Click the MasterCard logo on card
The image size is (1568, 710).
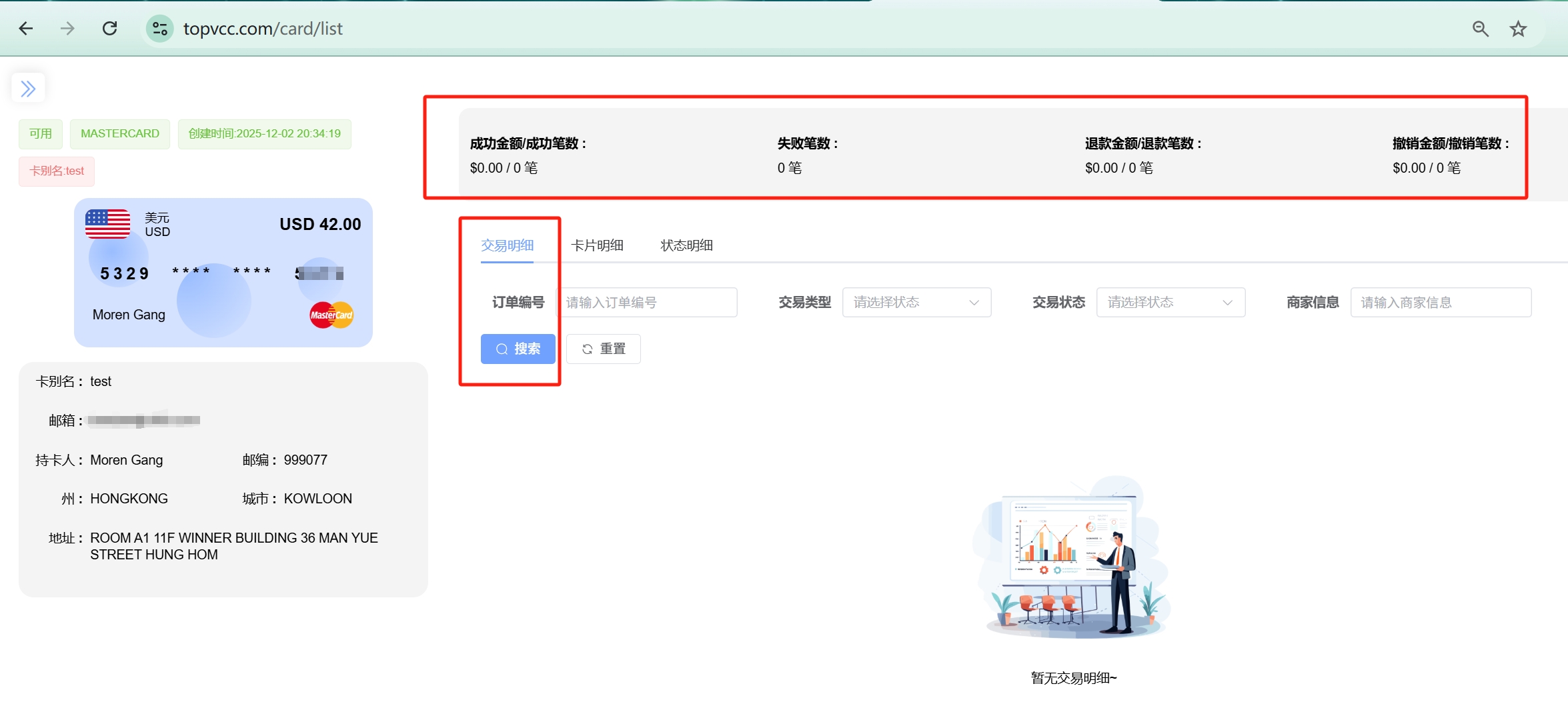[331, 315]
